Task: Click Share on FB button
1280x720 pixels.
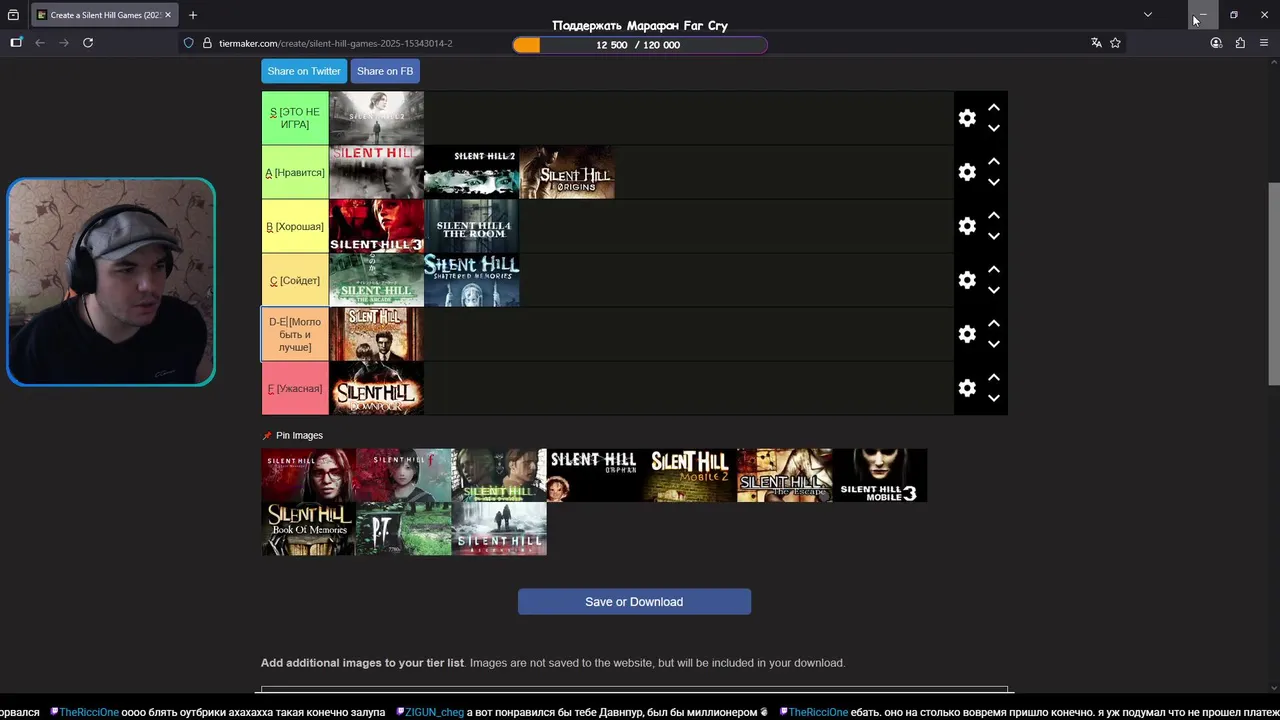Action: click(385, 71)
